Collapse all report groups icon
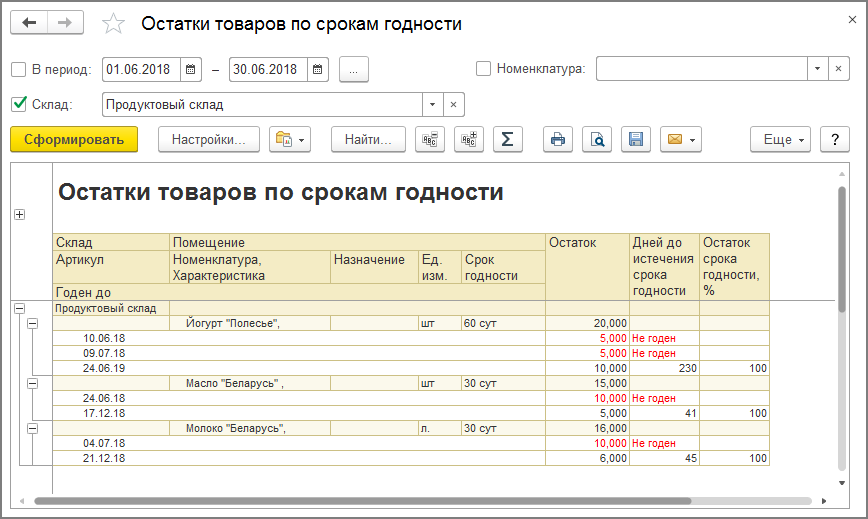The width and height of the screenshot is (868, 519). [430, 139]
